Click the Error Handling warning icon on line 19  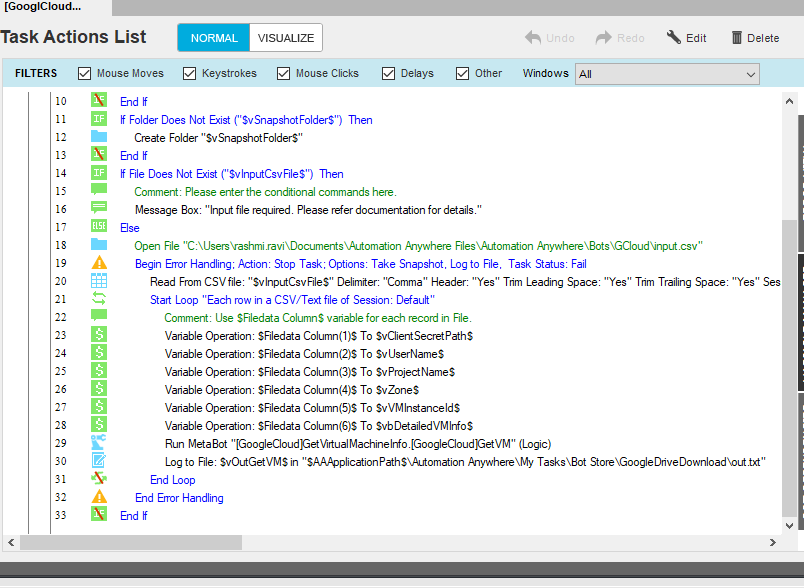[x=99, y=263]
